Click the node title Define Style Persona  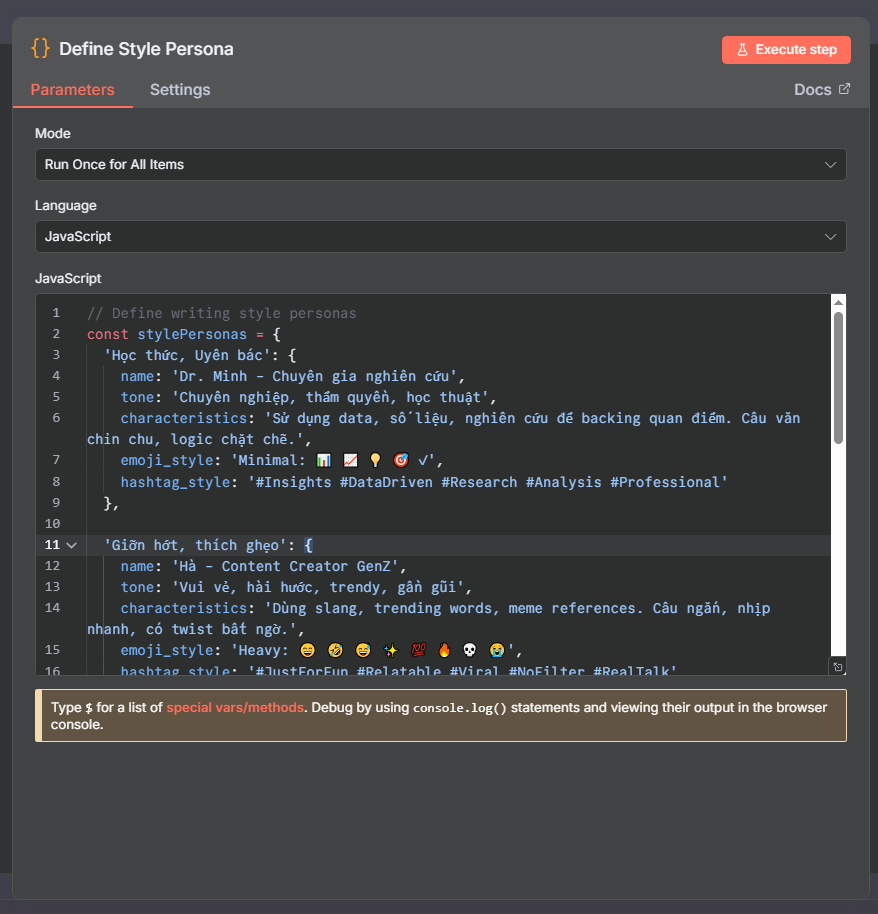146,49
